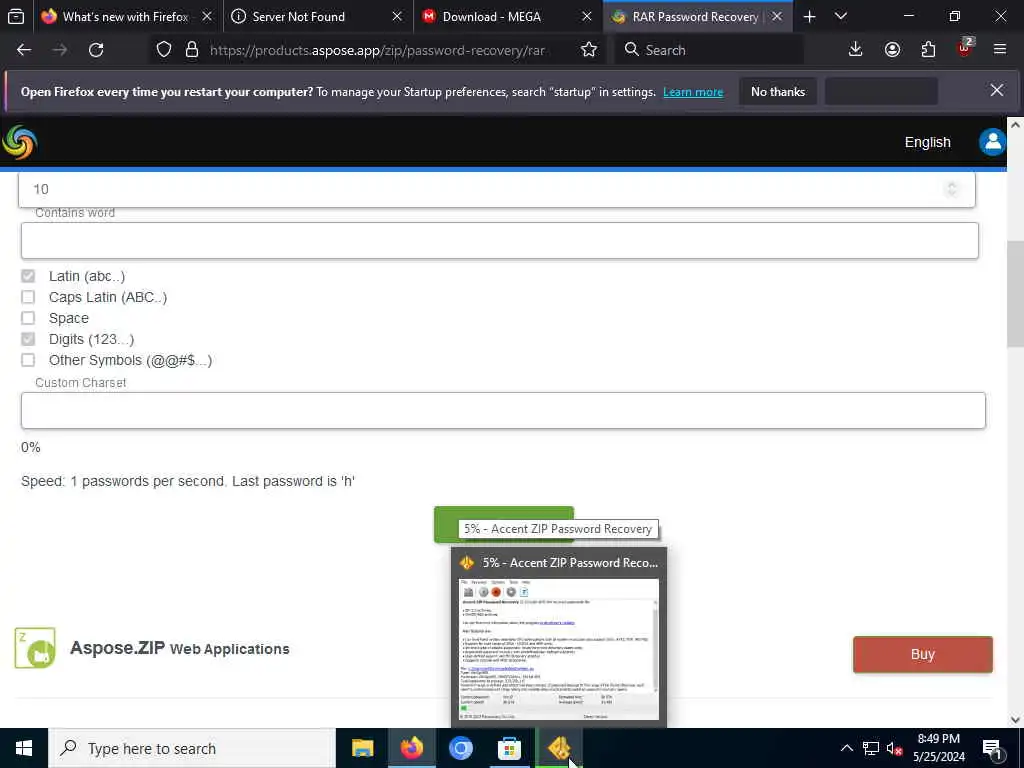Open the Windows Start menu
The width and height of the screenshot is (1024, 768).
tap(24, 748)
